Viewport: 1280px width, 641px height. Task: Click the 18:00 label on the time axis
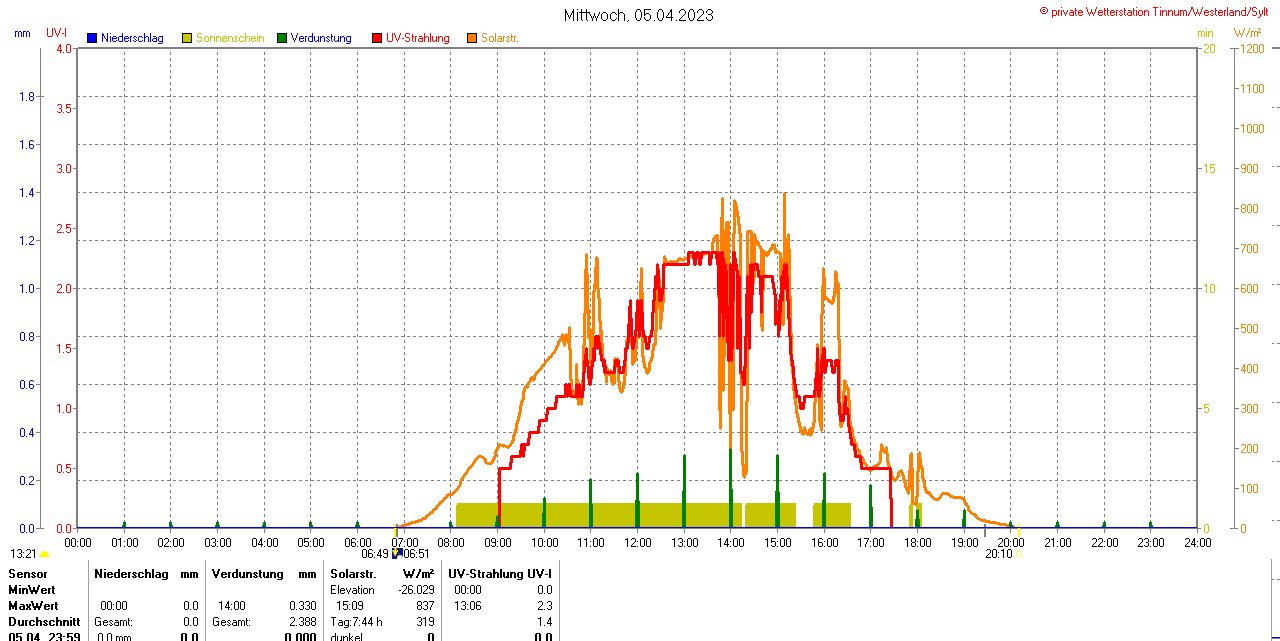click(x=918, y=543)
